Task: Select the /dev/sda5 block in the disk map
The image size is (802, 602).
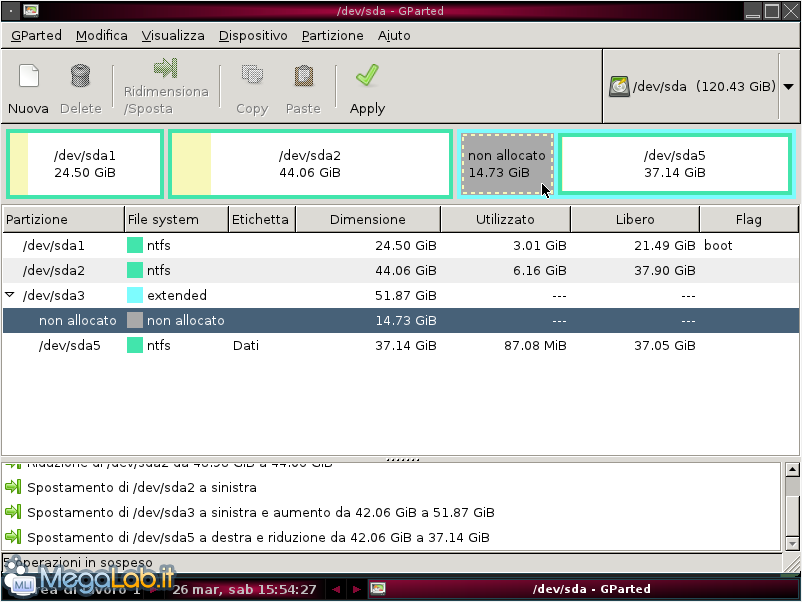Action: click(675, 164)
